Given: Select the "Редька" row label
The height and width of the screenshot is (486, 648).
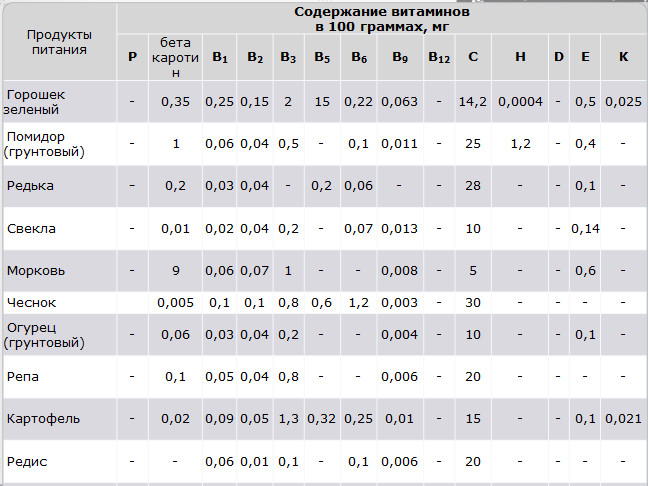Looking at the screenshot, I should [x=30, y=186].
